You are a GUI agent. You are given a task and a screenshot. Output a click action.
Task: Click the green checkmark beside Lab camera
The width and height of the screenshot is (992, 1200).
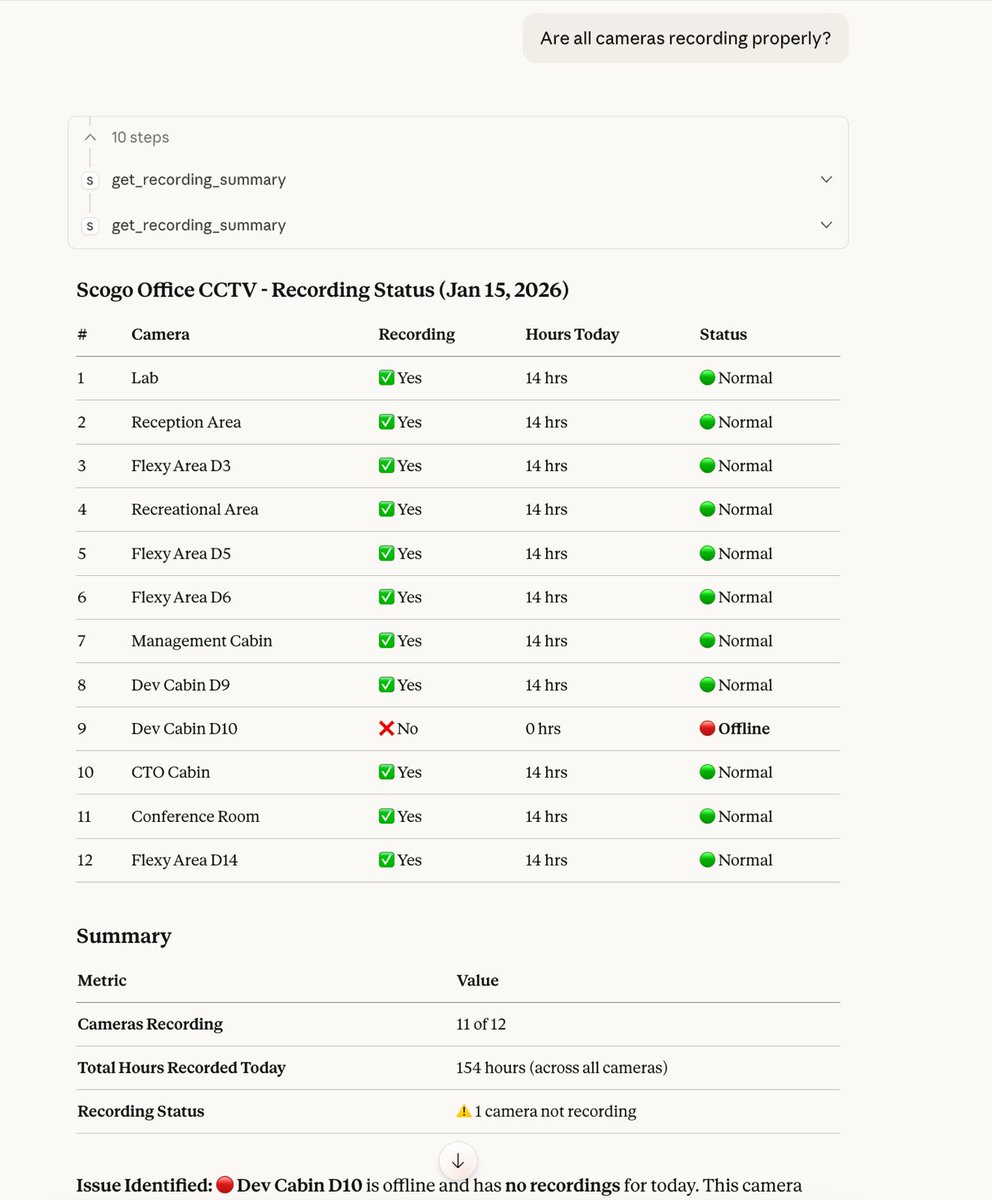pos(386,378)
